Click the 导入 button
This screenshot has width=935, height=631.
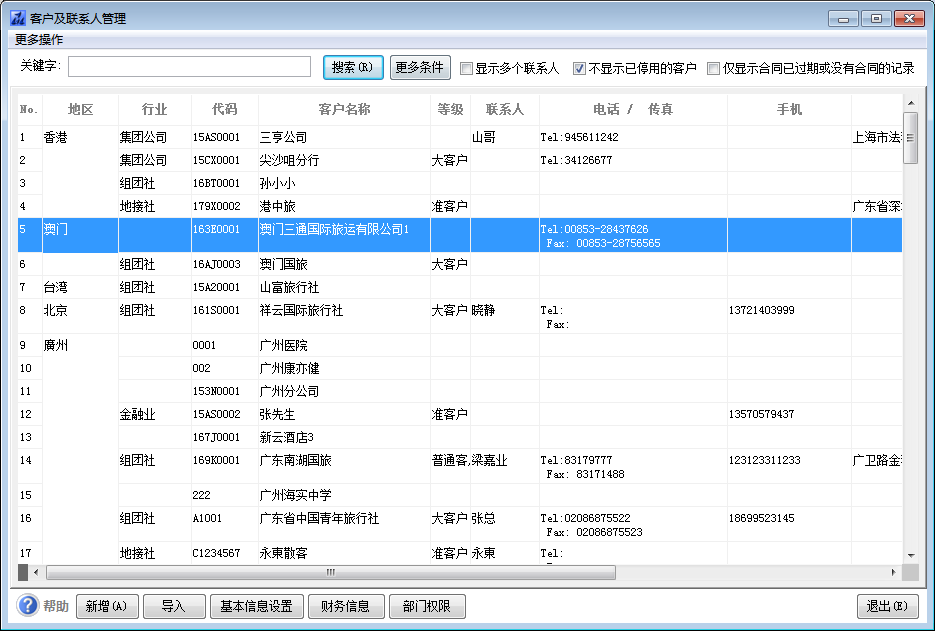click(174, 606)
